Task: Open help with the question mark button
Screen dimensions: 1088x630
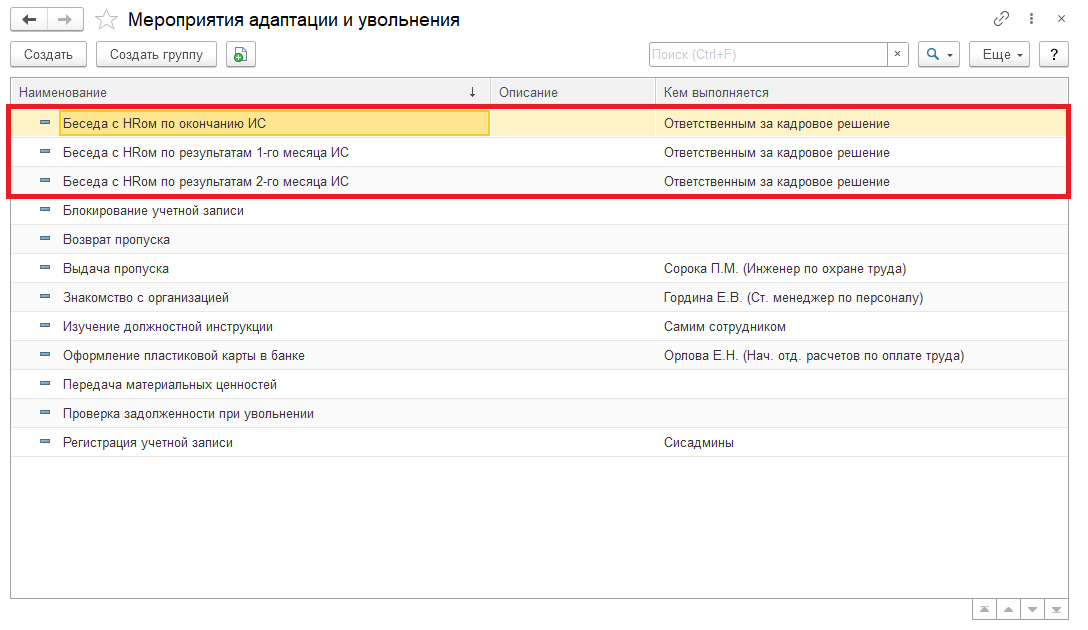Action: (1053, 55)
